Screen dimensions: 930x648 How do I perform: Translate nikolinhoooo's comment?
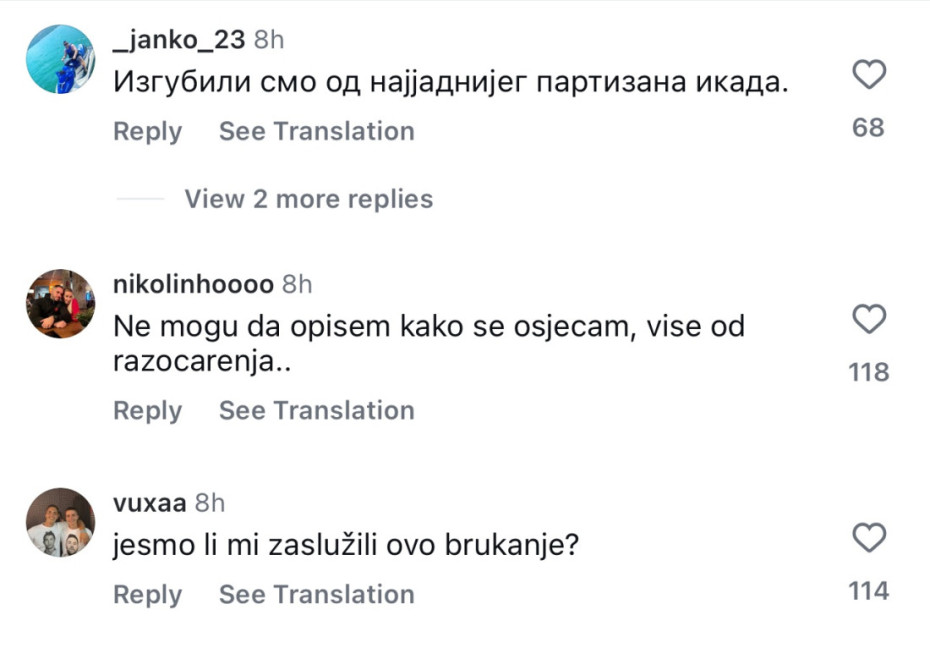[316, 410]
